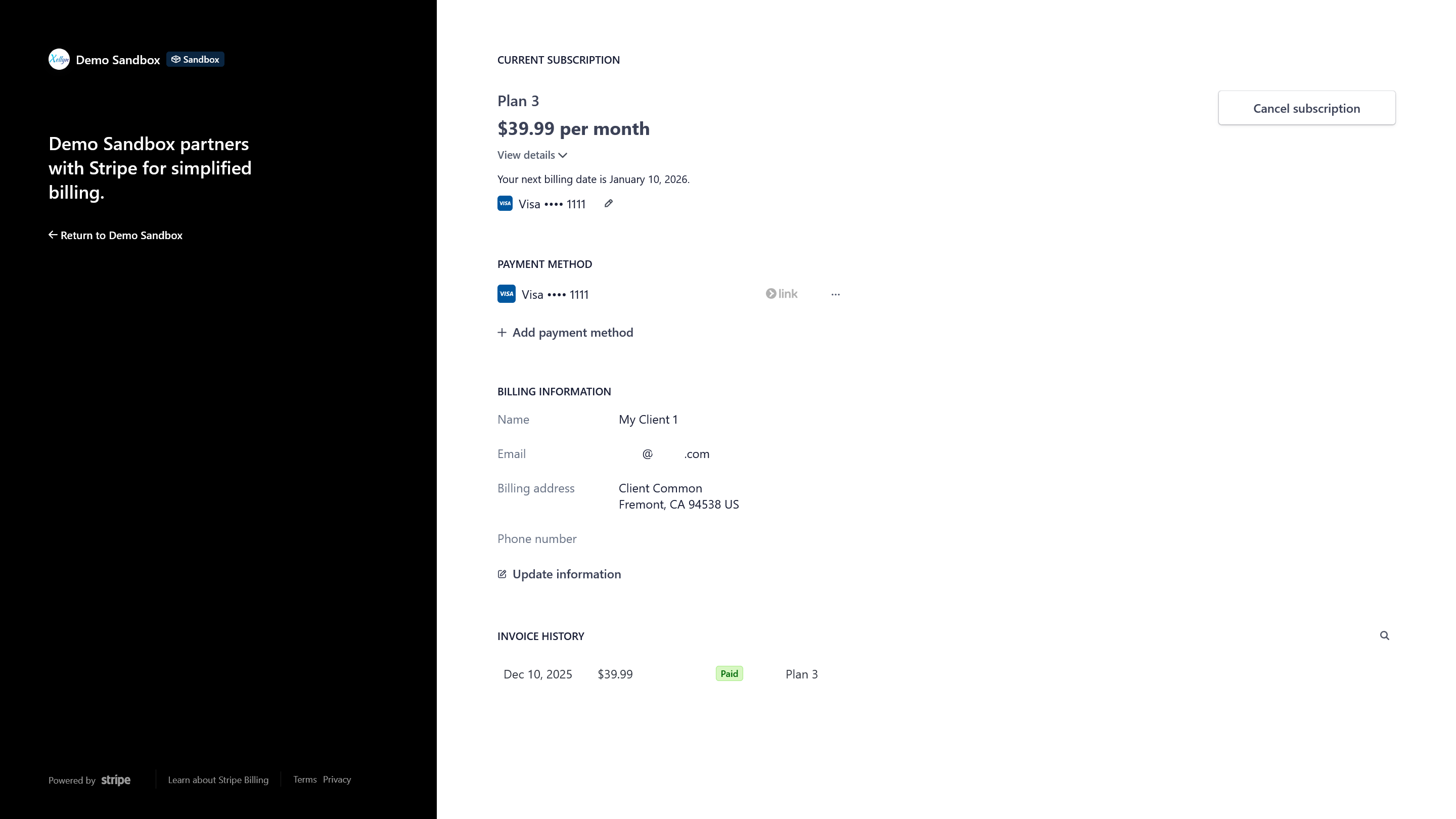Image resolution: width=1456 pixels, height=819 pixels.
Task: Expand the View details chevron
Action: 563,155
